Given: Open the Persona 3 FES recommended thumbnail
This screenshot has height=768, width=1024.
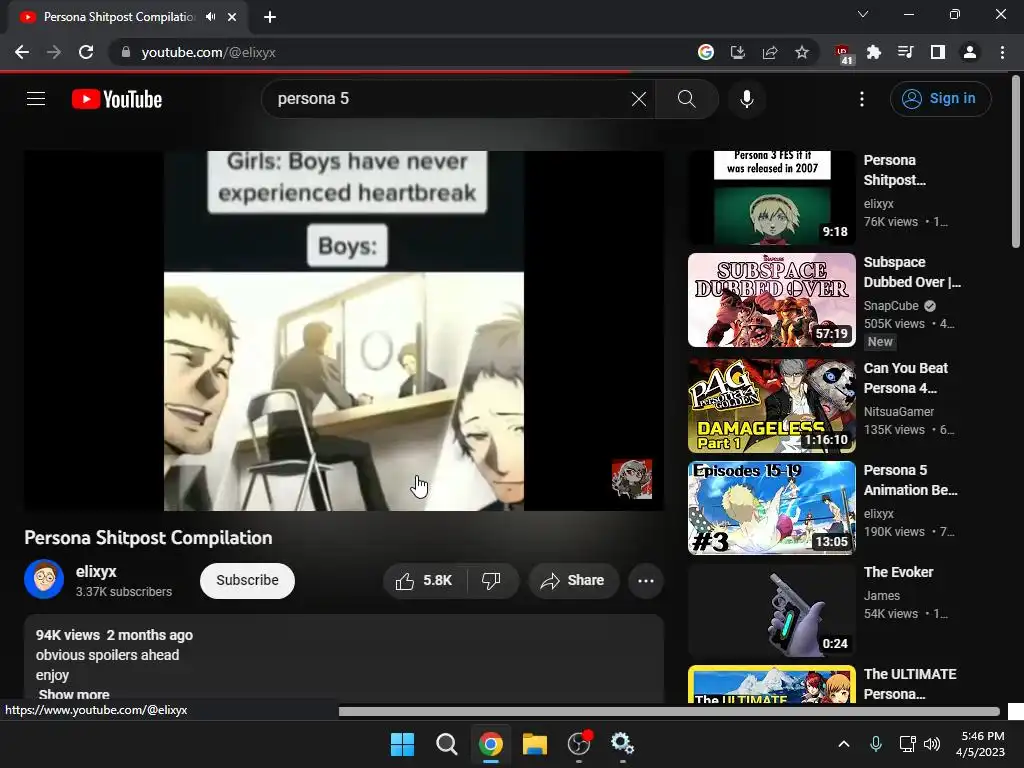Looking at the screenshot, I should (x=771, y=198).
